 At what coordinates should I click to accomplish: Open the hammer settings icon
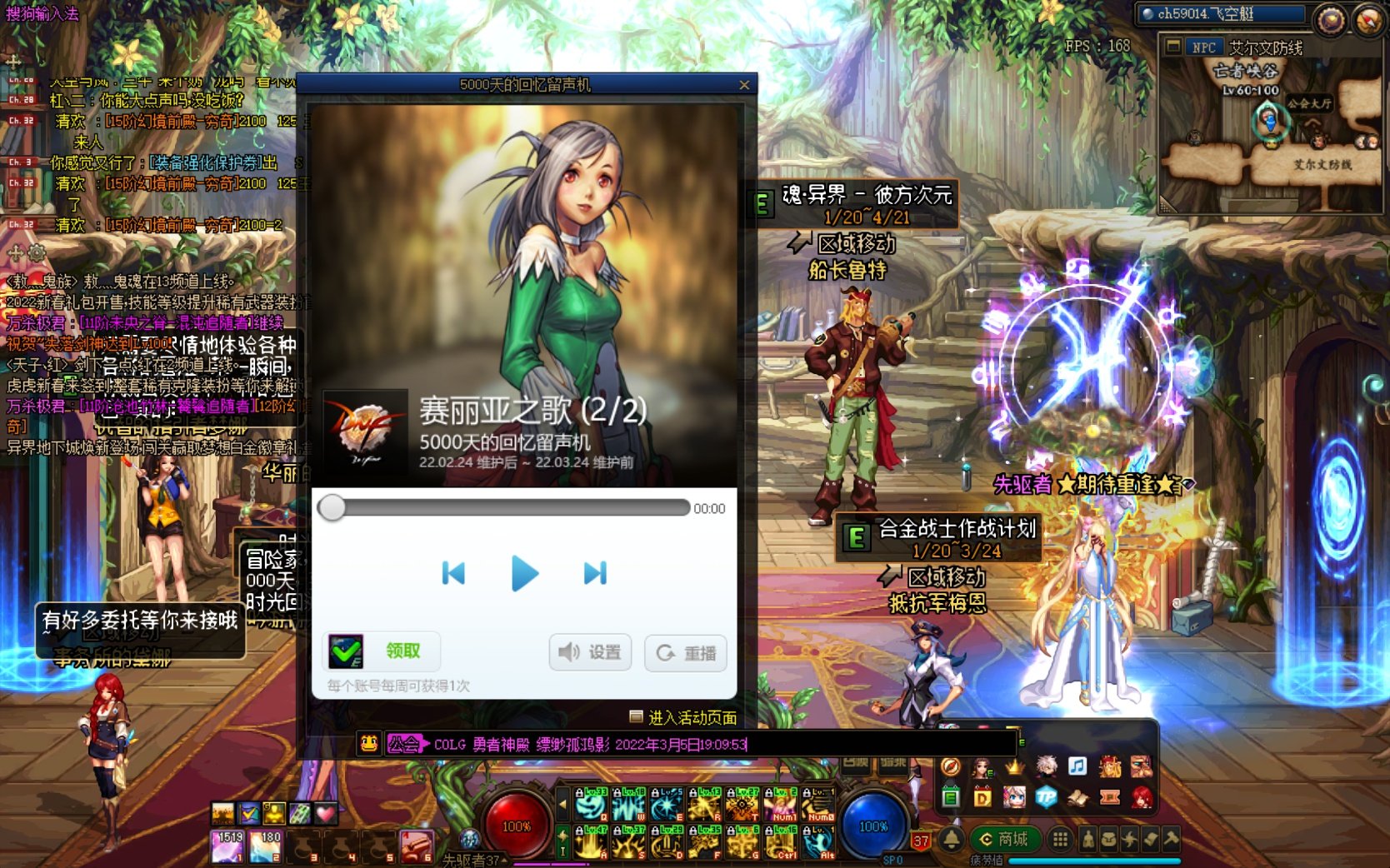point(1171,840)
